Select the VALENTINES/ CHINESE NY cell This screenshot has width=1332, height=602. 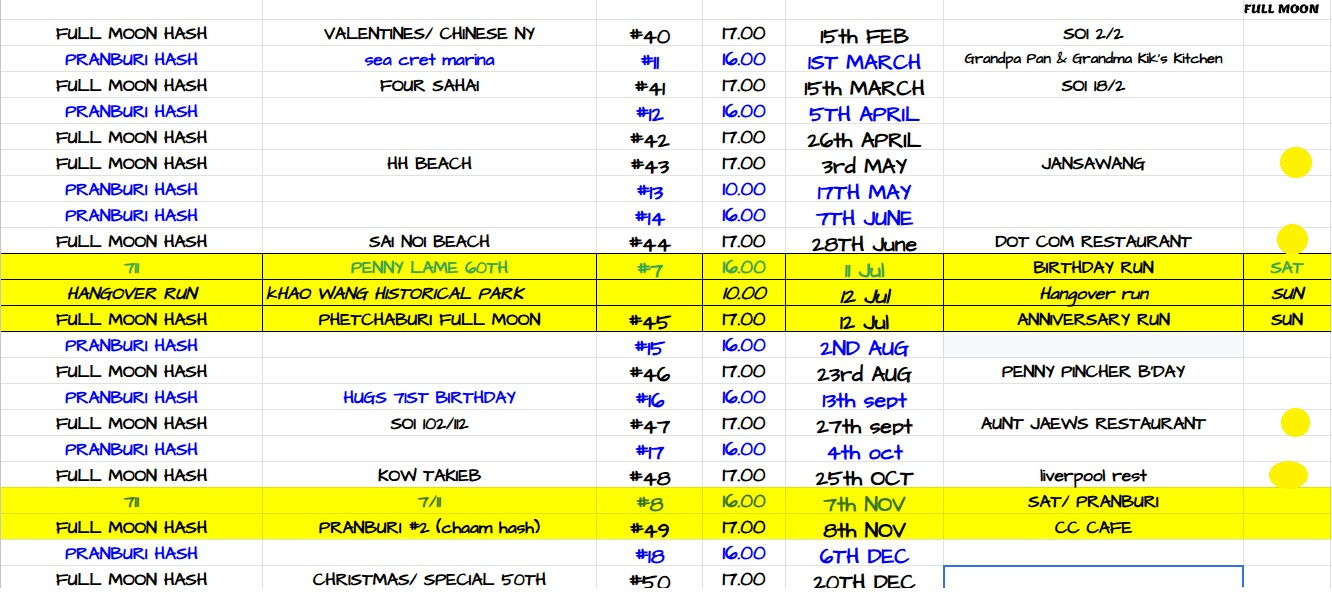(429, 34)
